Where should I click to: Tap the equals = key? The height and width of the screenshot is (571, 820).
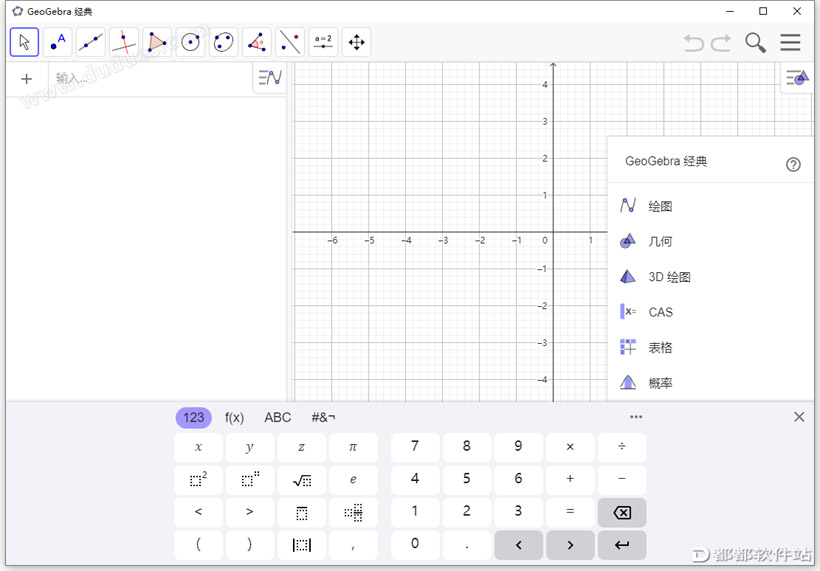tap(570, 512)
